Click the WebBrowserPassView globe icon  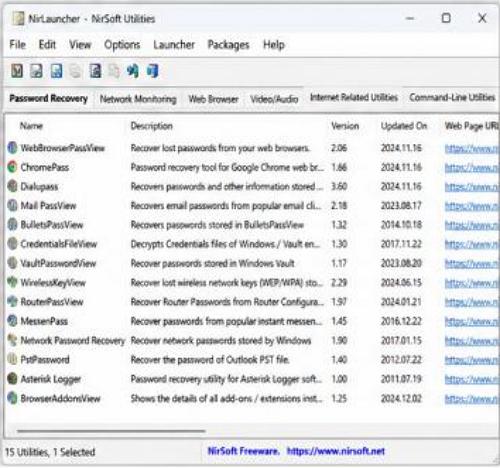click(x=12, y=148)
